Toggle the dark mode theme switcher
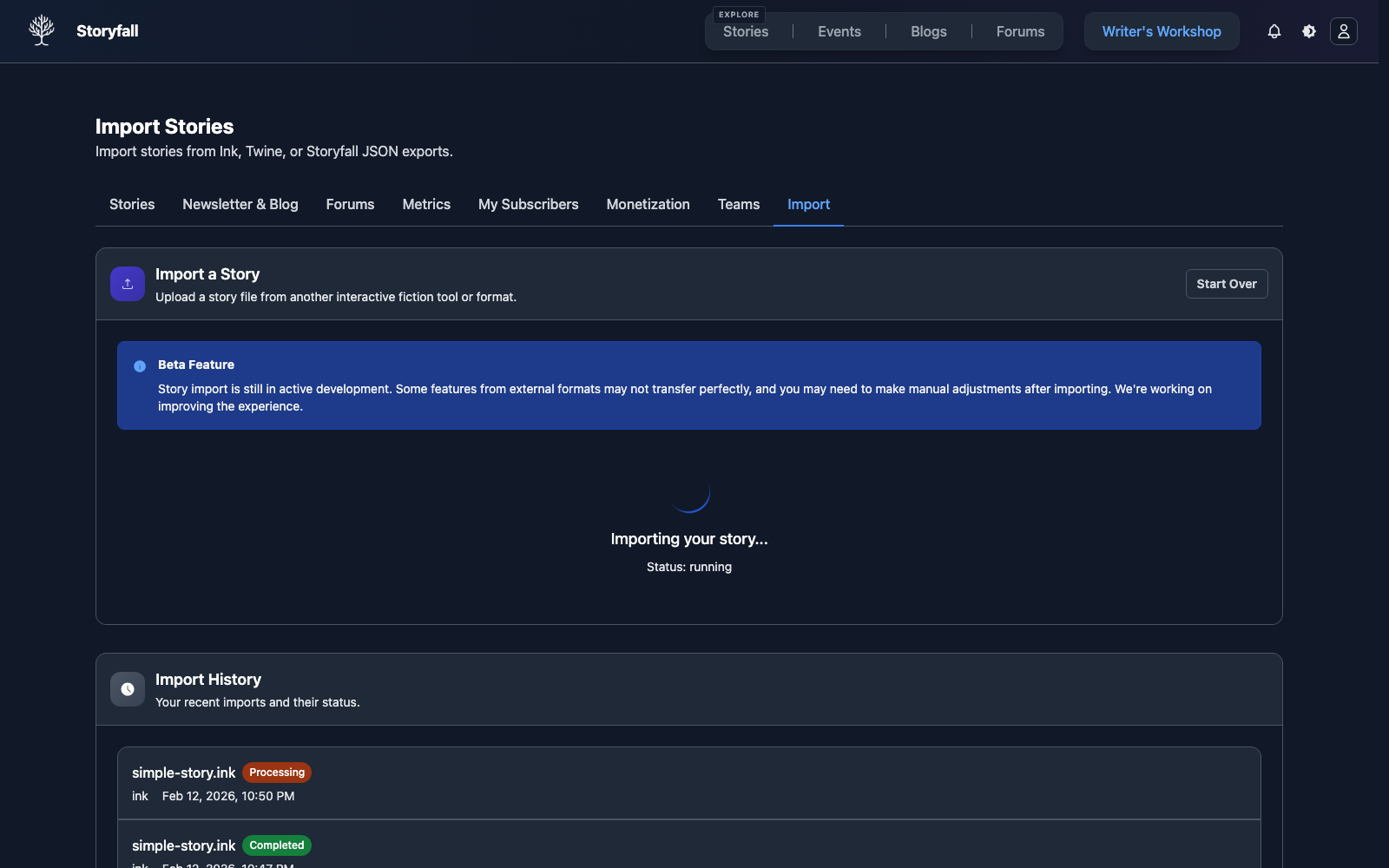This screenshot has height=868, width=1389. pyautogui.click(x=1308, y=31)
